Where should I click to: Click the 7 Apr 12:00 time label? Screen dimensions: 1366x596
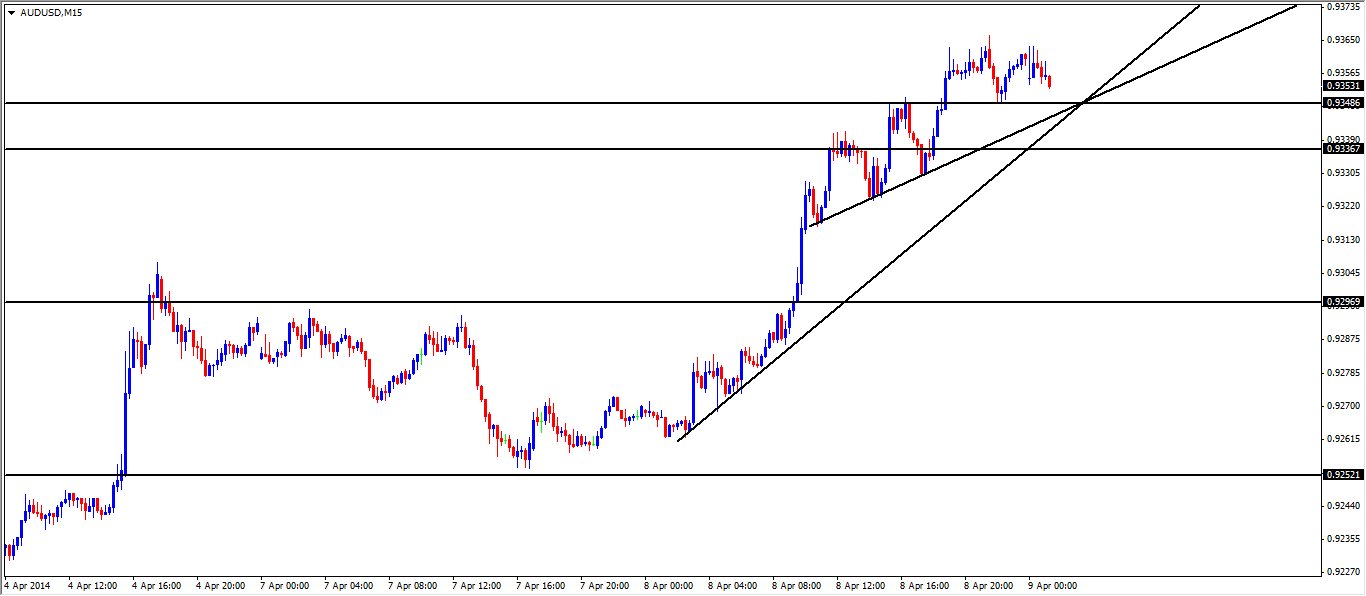[x=477, y=586]
